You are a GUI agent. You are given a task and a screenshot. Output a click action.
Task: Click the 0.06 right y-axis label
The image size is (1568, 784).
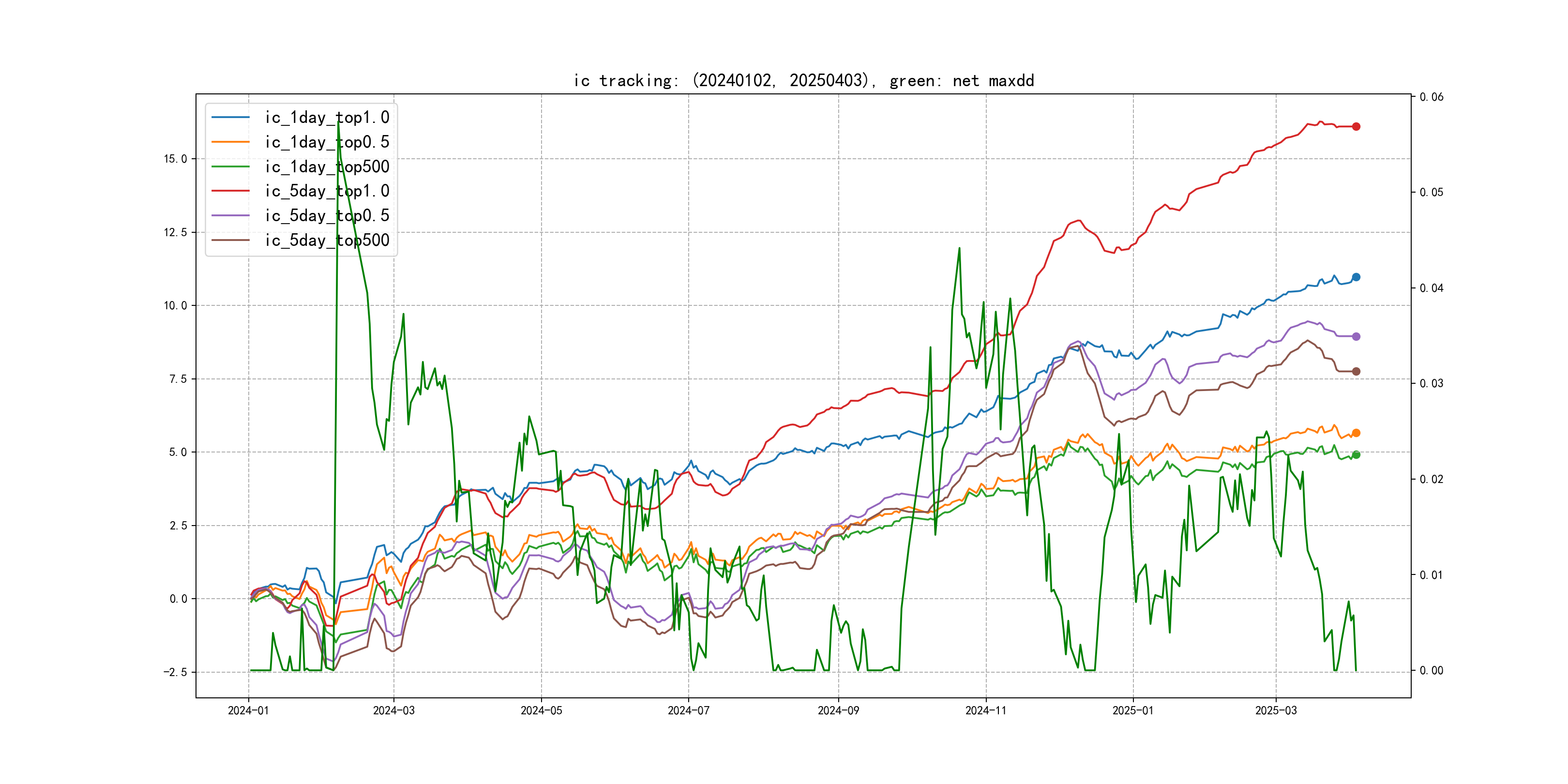pos(1431,97)
